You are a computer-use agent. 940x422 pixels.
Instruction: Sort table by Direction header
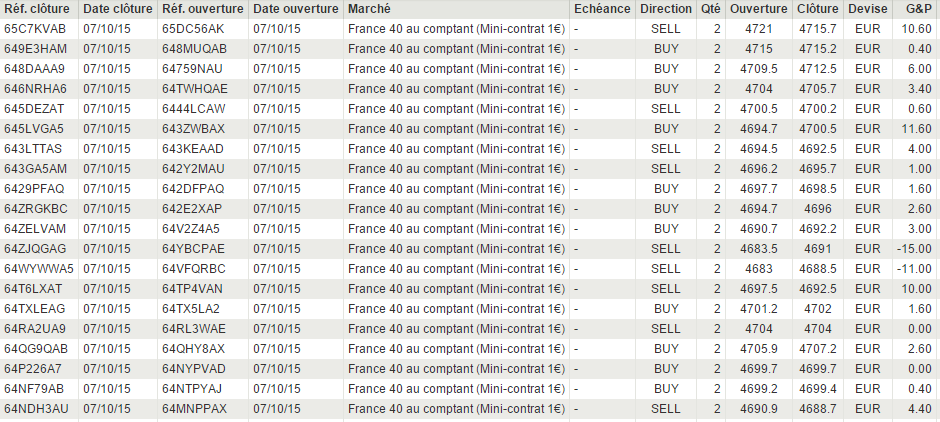pyautogui.click(x=666, y=8)
